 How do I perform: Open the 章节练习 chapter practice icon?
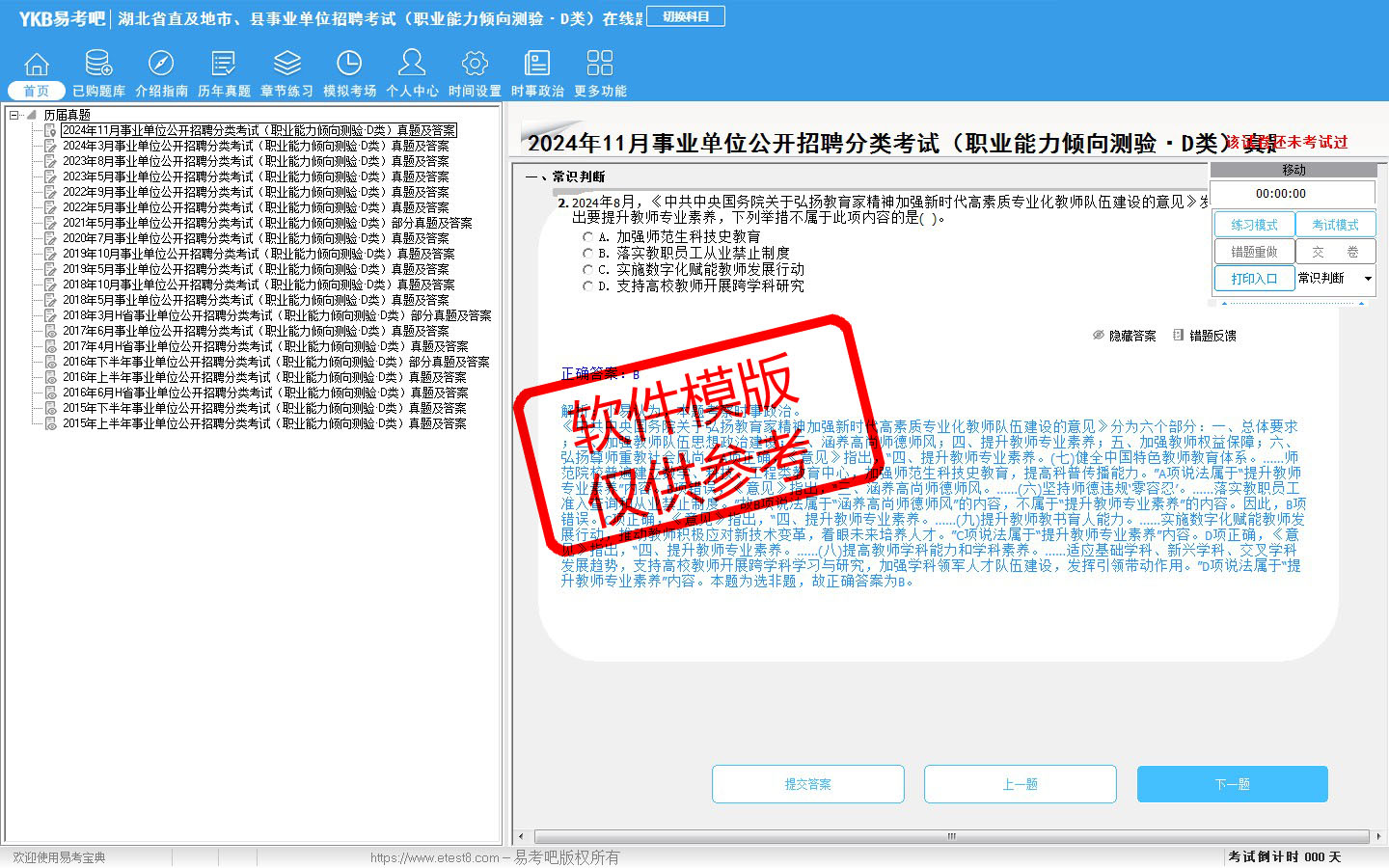286,64
